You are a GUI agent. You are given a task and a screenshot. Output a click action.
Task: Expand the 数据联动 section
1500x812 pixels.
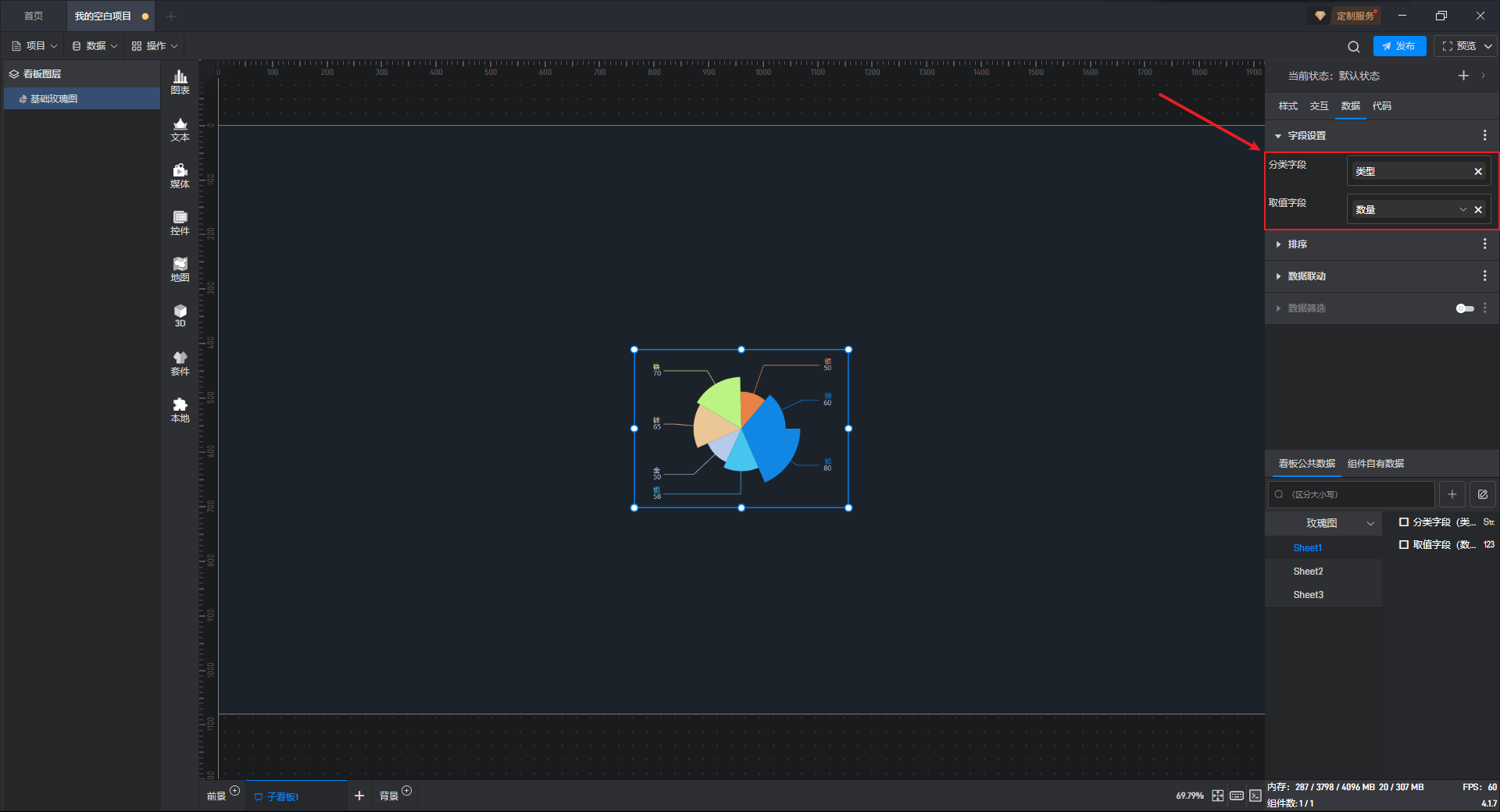point(1278,276)
